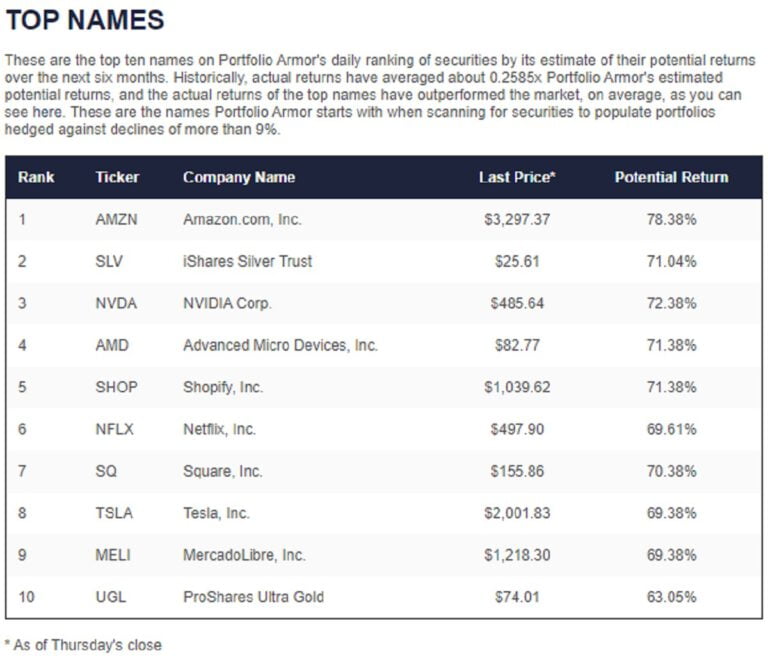Click the Ticker column header

coord(117,177)
